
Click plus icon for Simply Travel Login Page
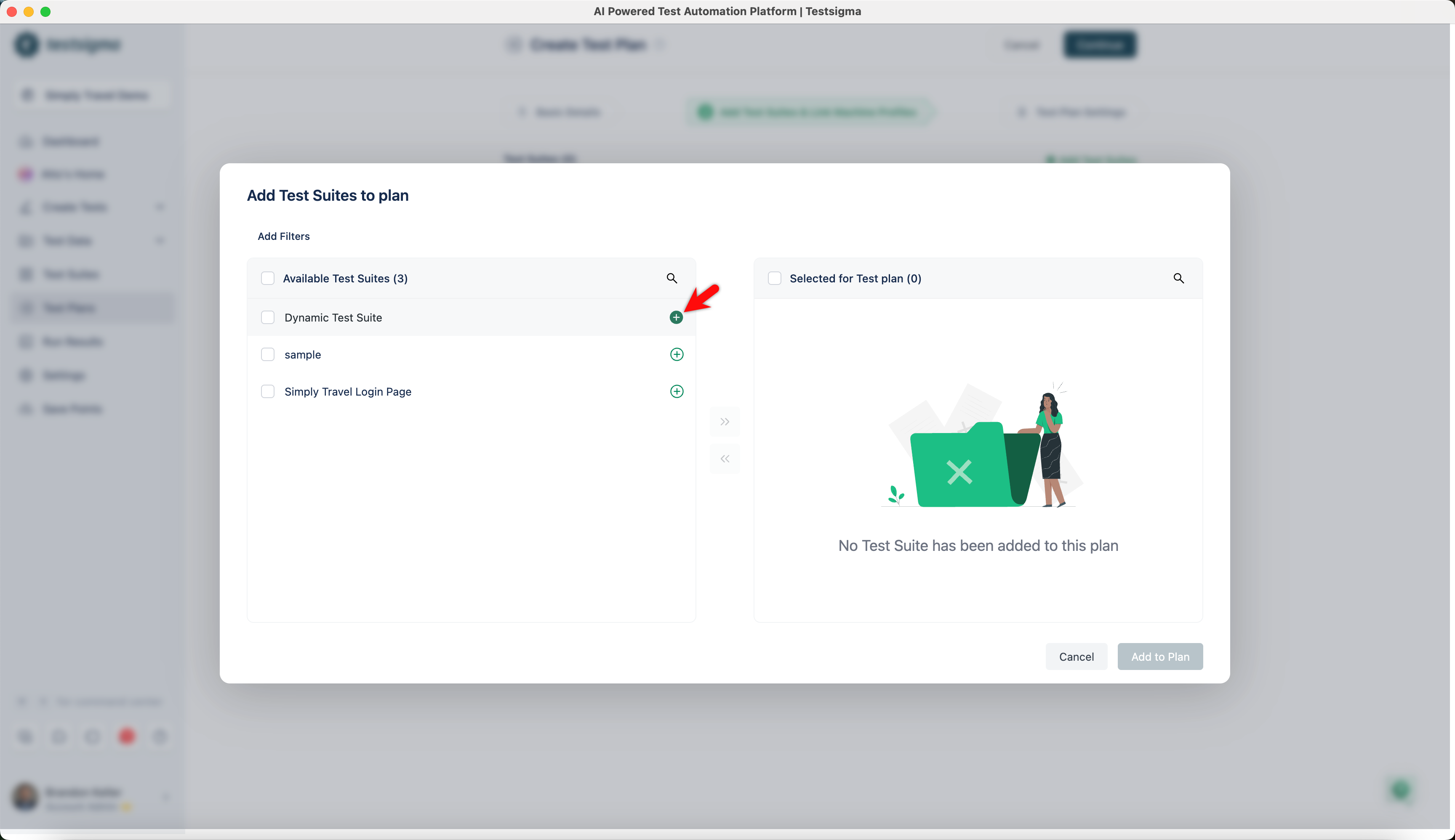pos(677,391)
